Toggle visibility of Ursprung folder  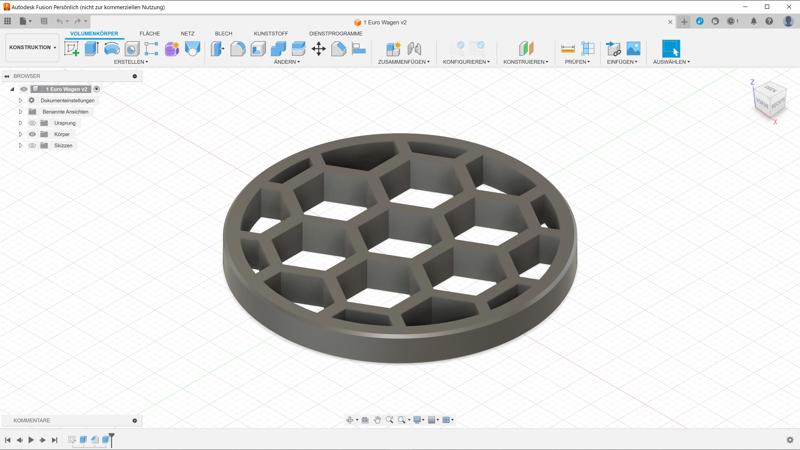point(32,123)
